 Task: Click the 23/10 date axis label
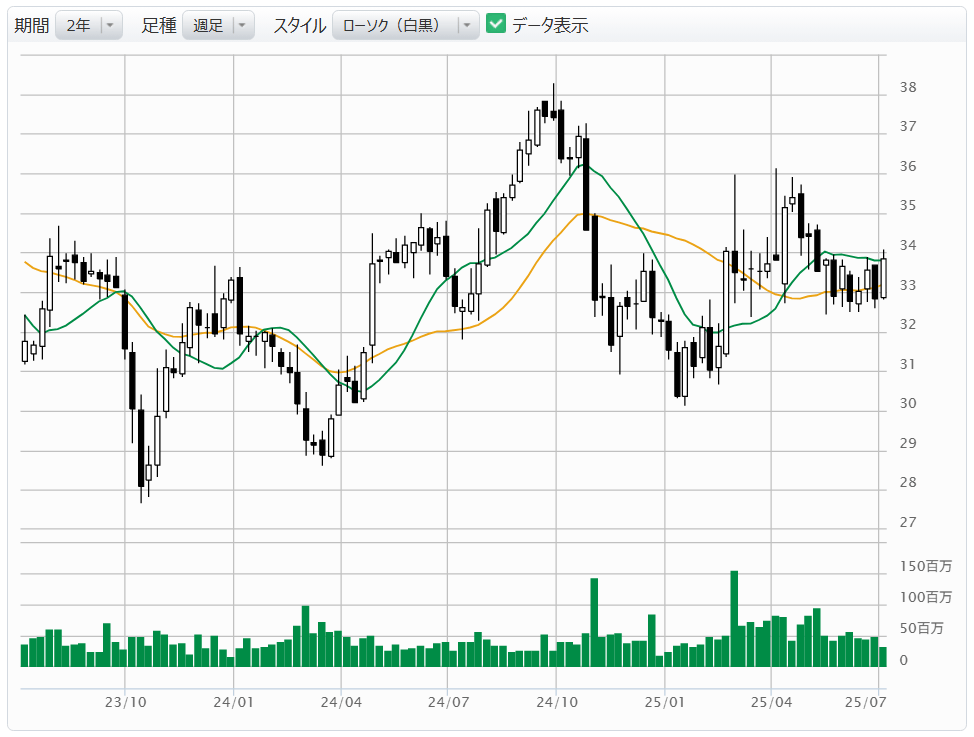tap(125, 702)
